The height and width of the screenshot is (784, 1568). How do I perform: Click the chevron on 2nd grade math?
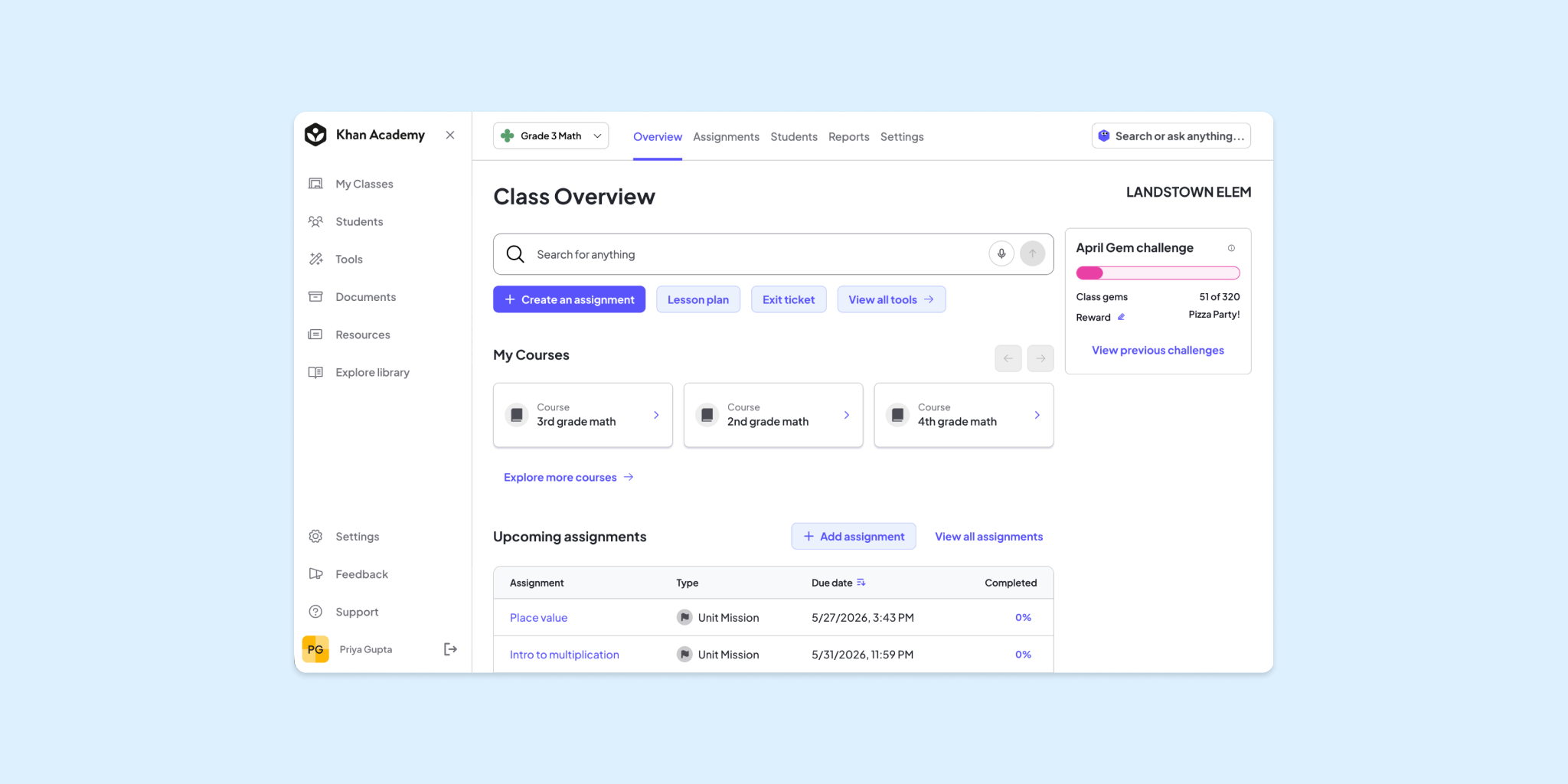pyautogui.click(x=847, y=415)
